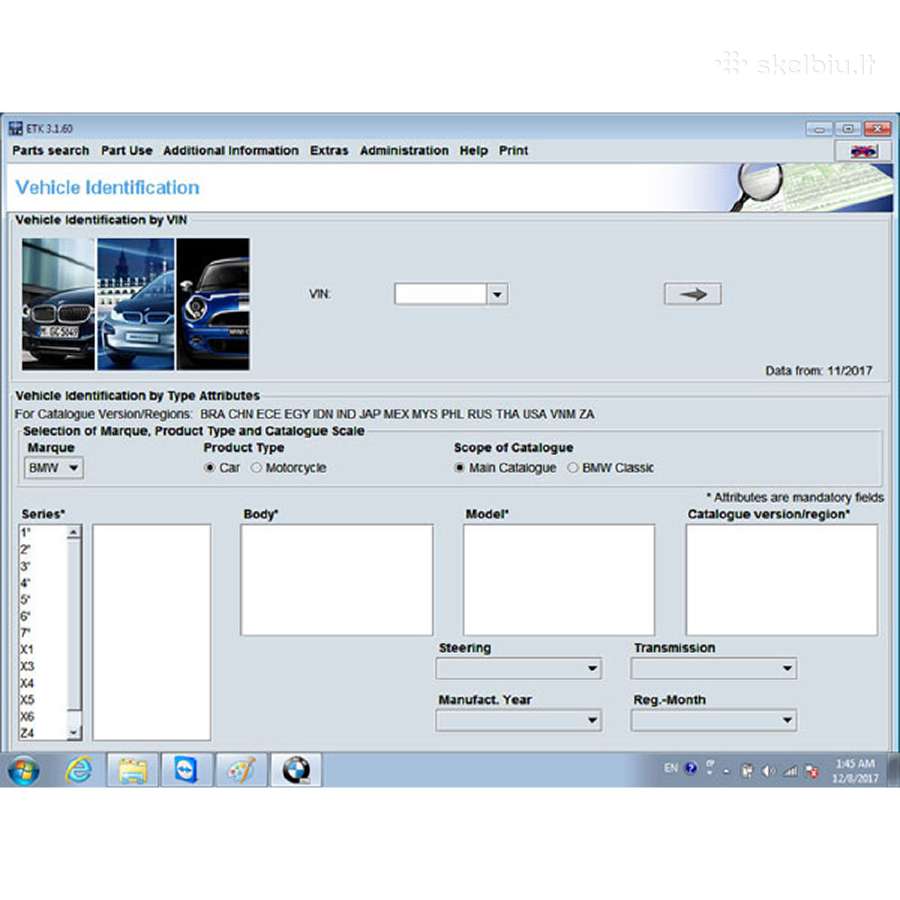Open the VIN dropdown arrow
900x900 pixels.
[497, 294]
